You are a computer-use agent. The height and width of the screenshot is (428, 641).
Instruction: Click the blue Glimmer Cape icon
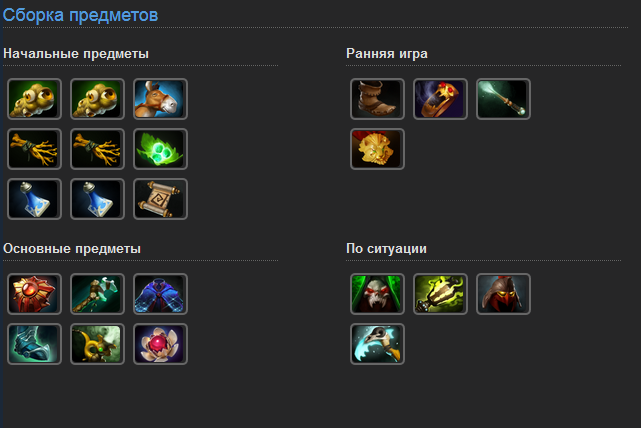point(160,294)
